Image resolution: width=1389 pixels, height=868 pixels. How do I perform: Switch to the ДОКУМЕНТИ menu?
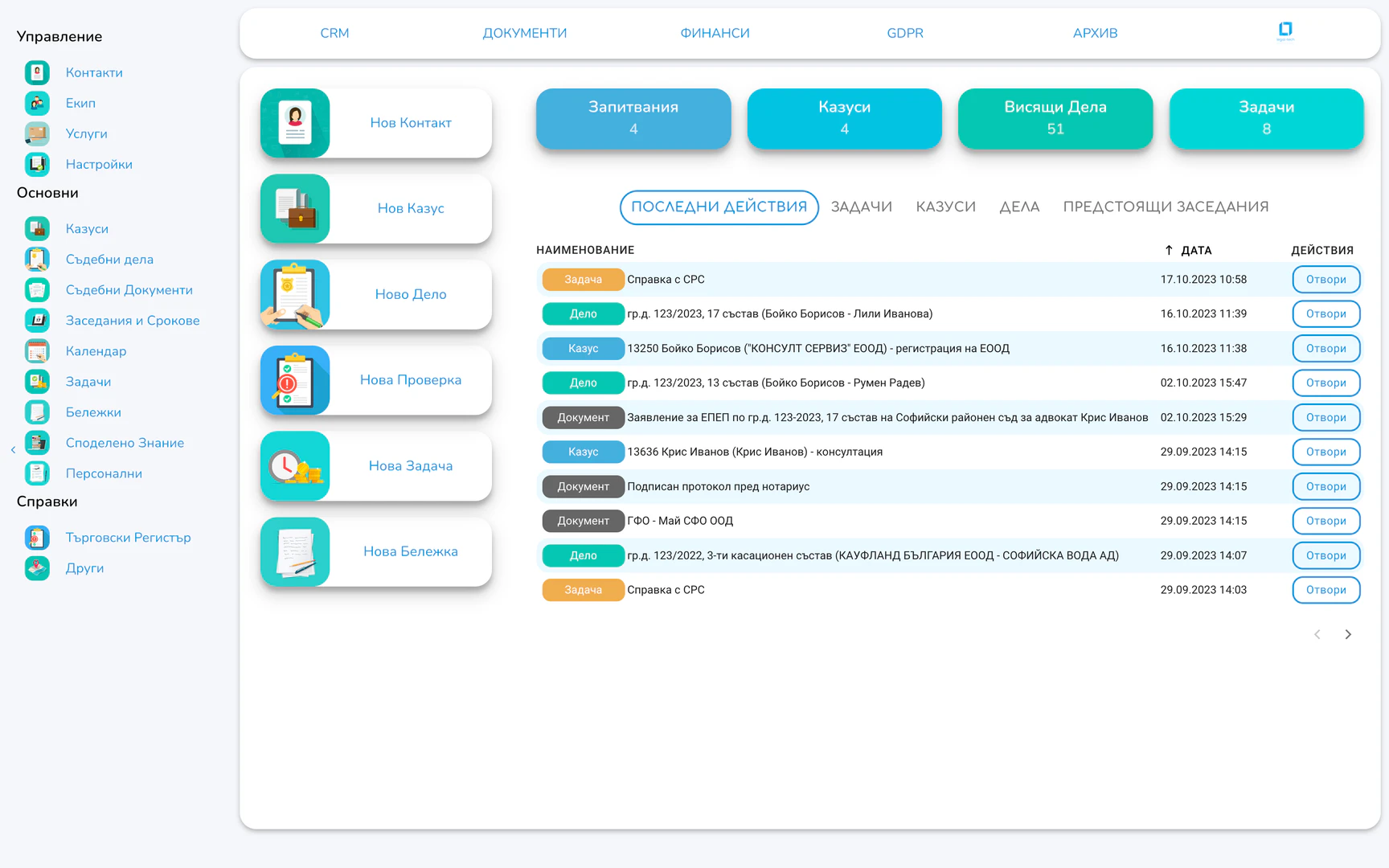[524, 33]
